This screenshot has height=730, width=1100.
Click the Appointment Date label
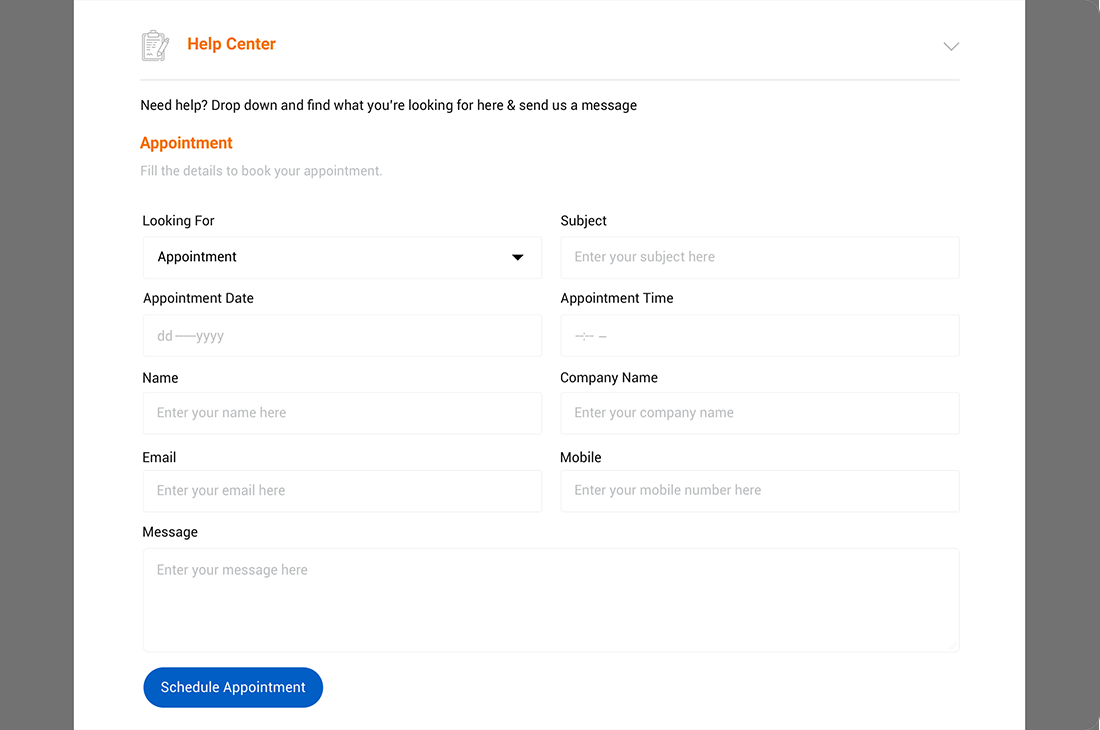point(199,298)
